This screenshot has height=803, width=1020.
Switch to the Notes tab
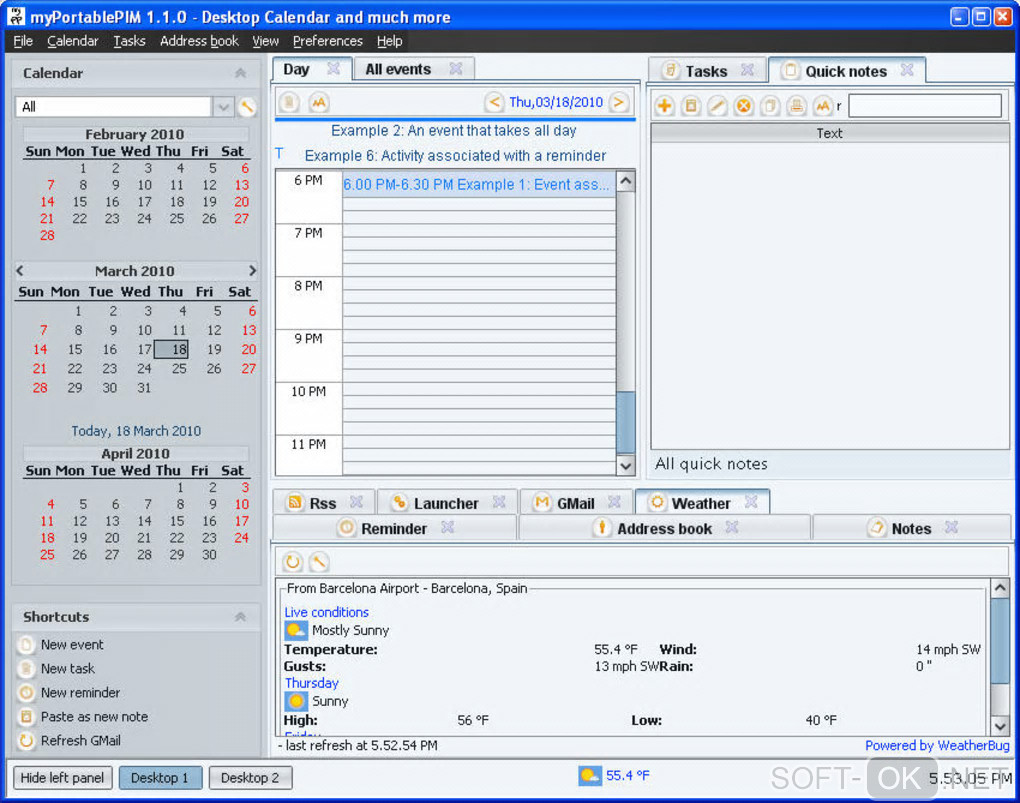point(911,528)
